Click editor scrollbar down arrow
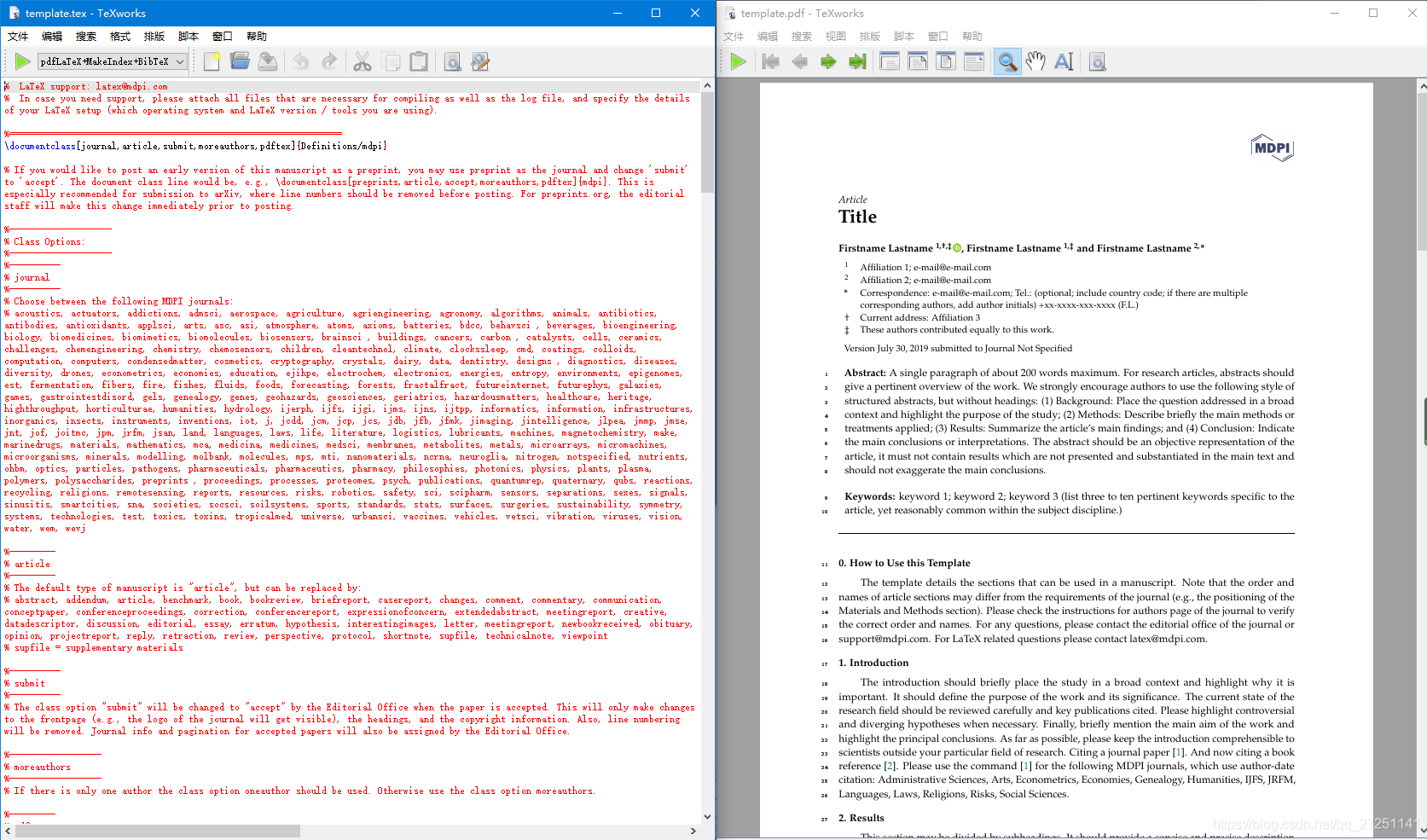 click(707, 816)
